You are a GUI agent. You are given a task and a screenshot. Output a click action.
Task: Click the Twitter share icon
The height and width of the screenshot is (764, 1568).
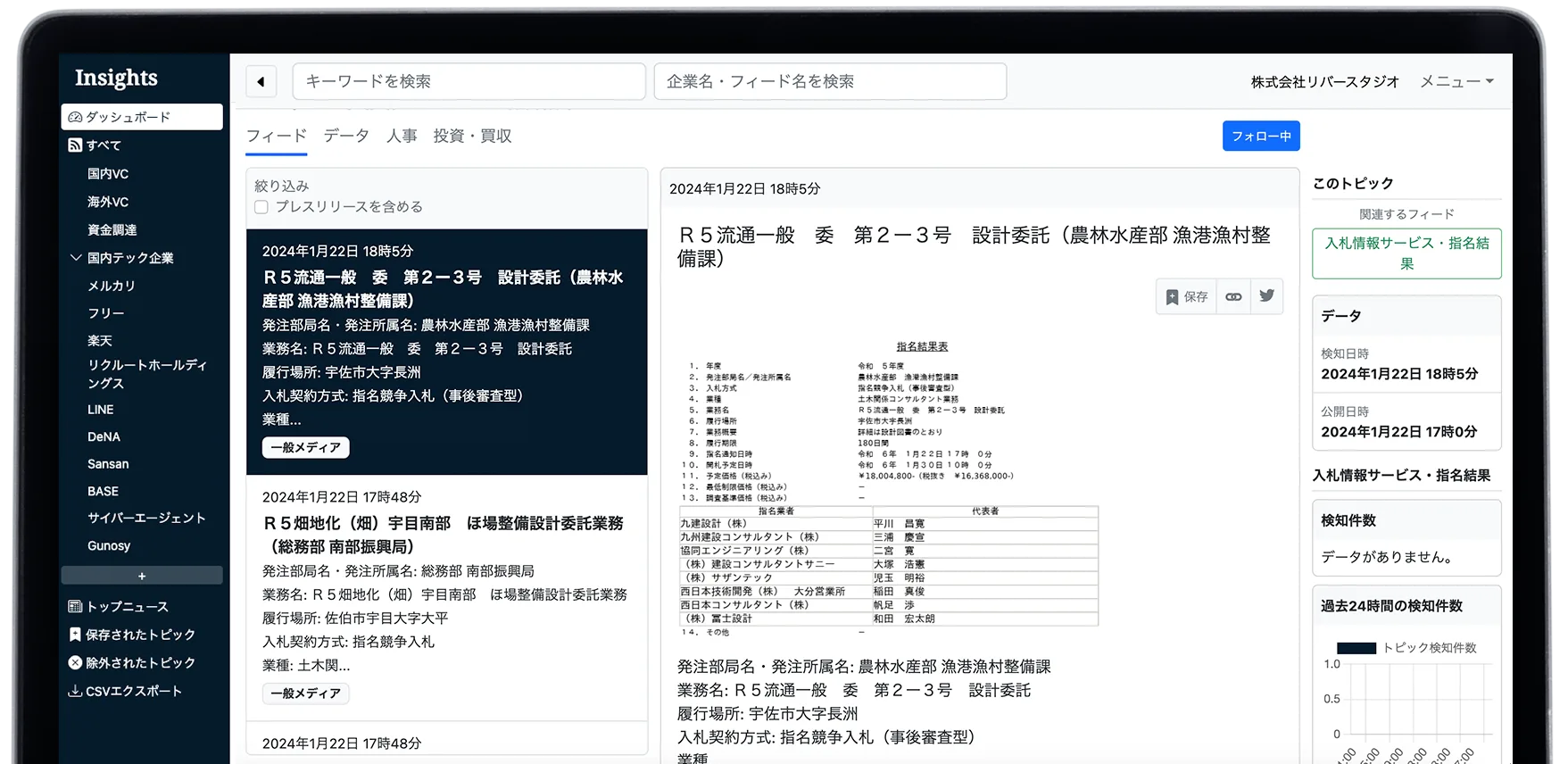(1266, 296)
